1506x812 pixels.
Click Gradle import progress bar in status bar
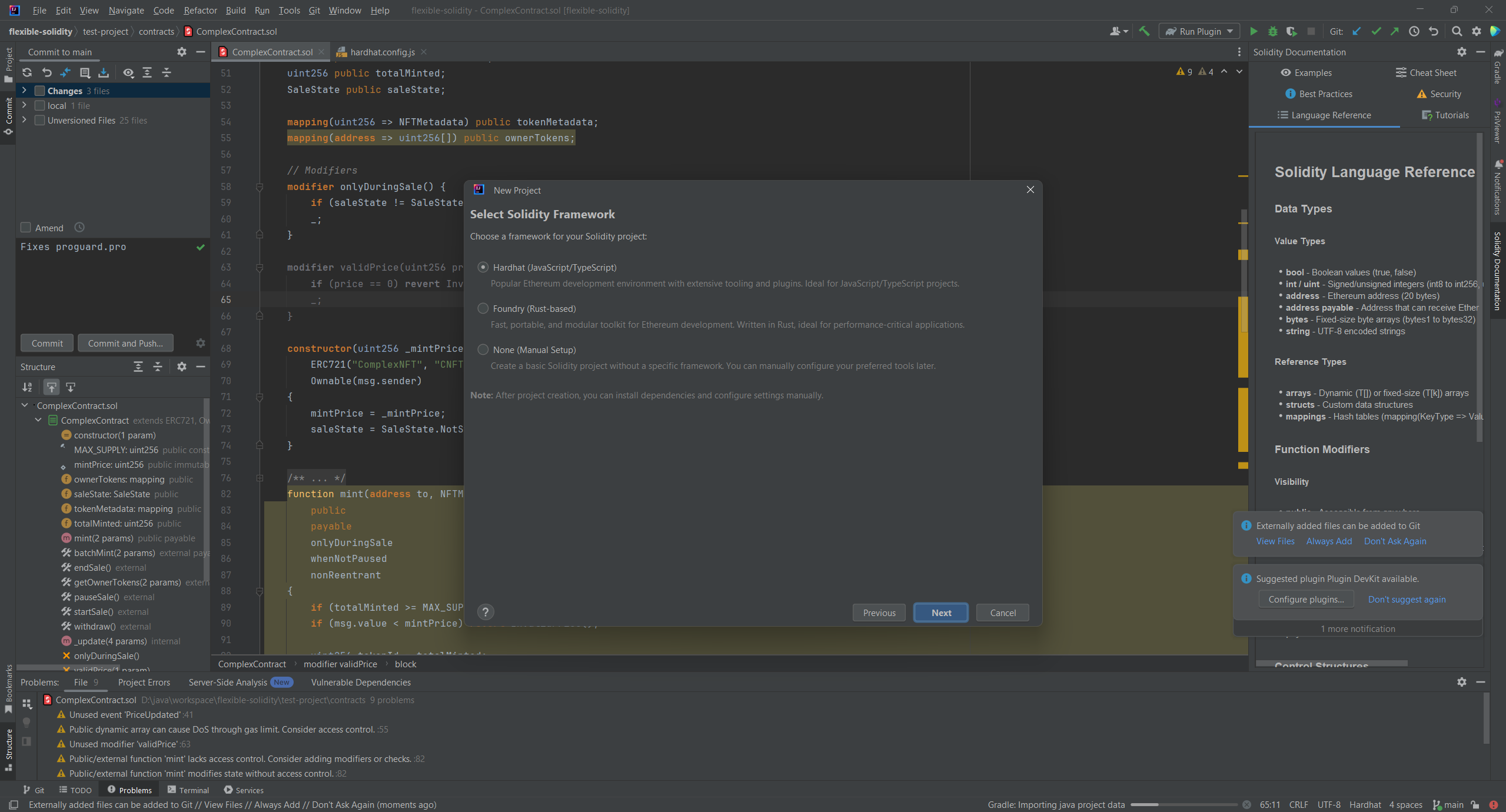click(1184, 804)
